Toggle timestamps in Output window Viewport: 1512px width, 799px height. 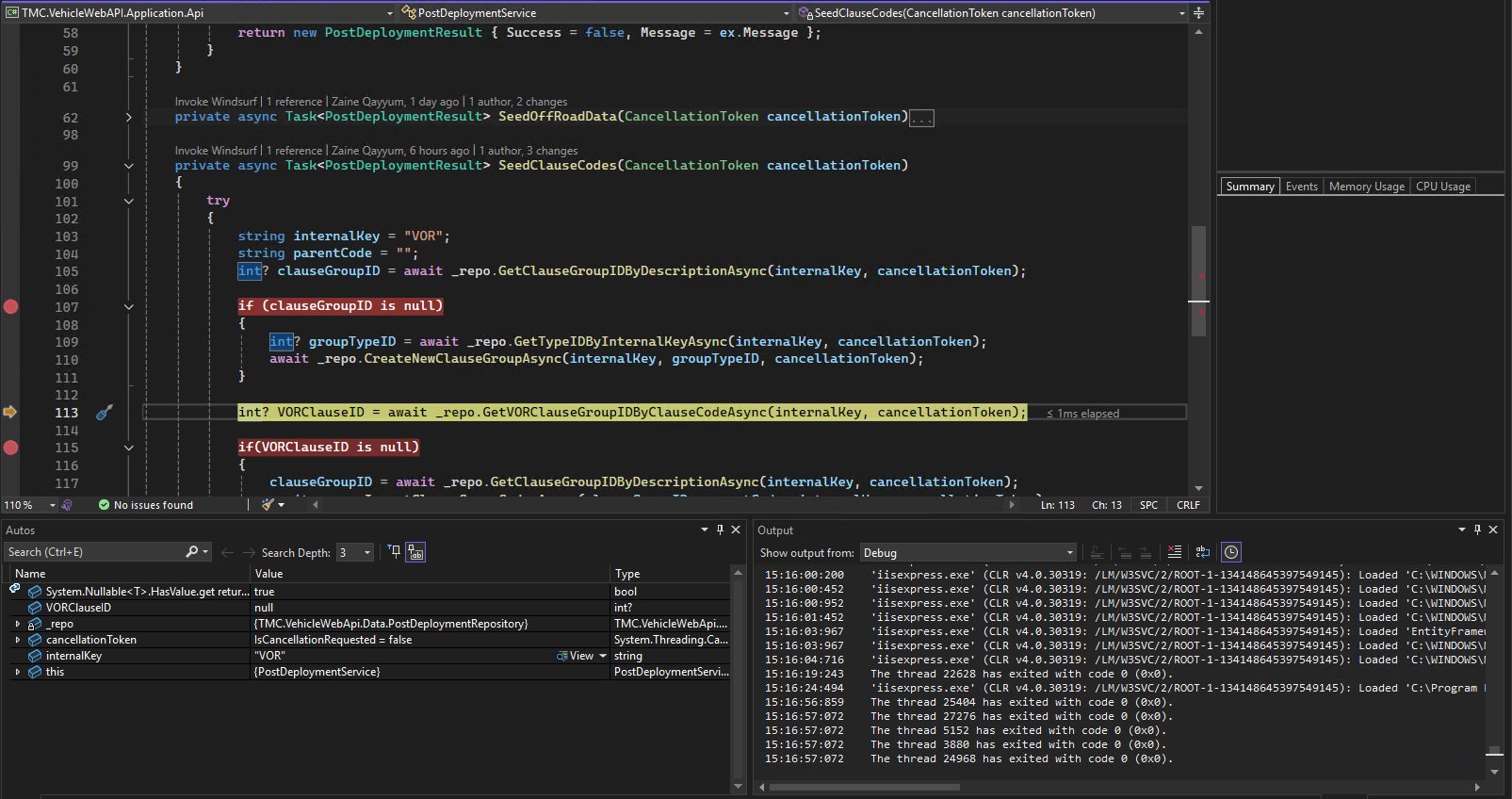[1231, 552]
